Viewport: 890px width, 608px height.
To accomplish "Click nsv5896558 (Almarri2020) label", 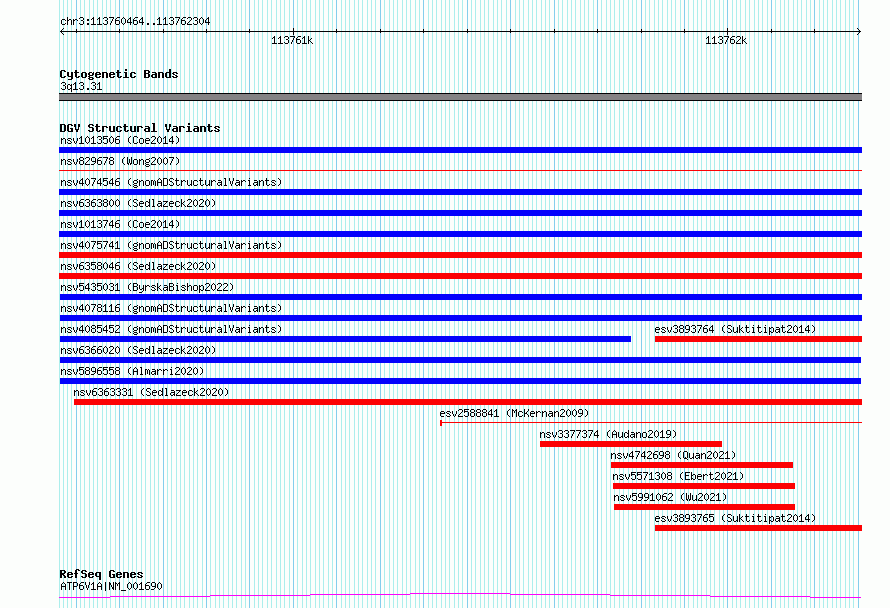I will (x=132, y=371).
